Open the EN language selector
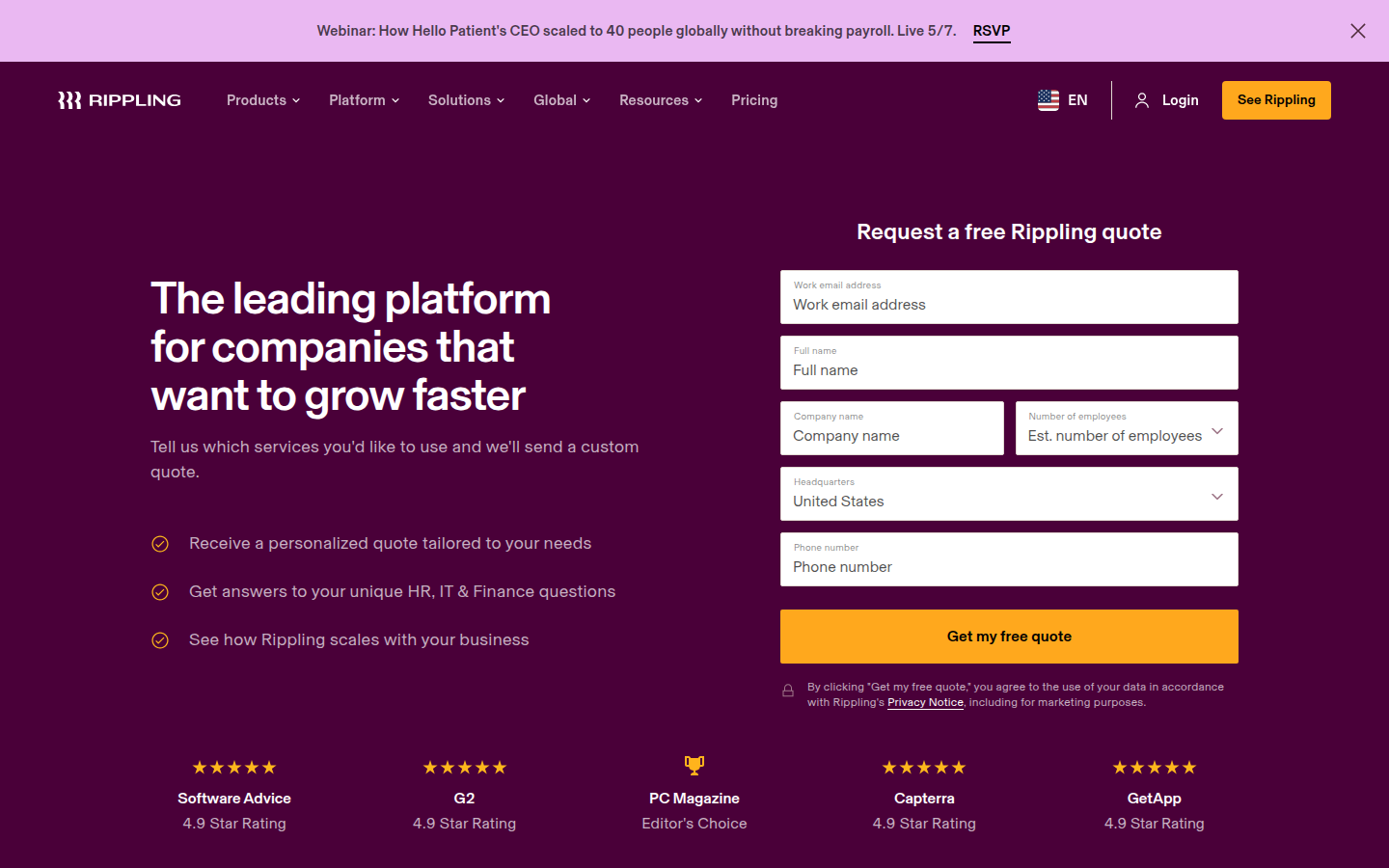The width and height of the screenshot is (1389, 868). 1063,100
